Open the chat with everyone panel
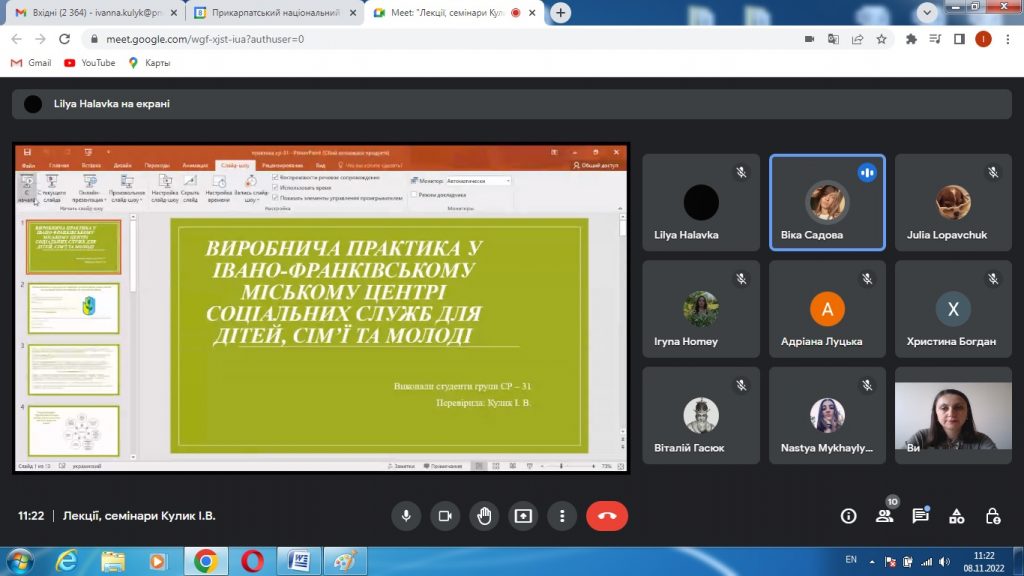This screenshot has width=1024, height=576. point(920,516)
